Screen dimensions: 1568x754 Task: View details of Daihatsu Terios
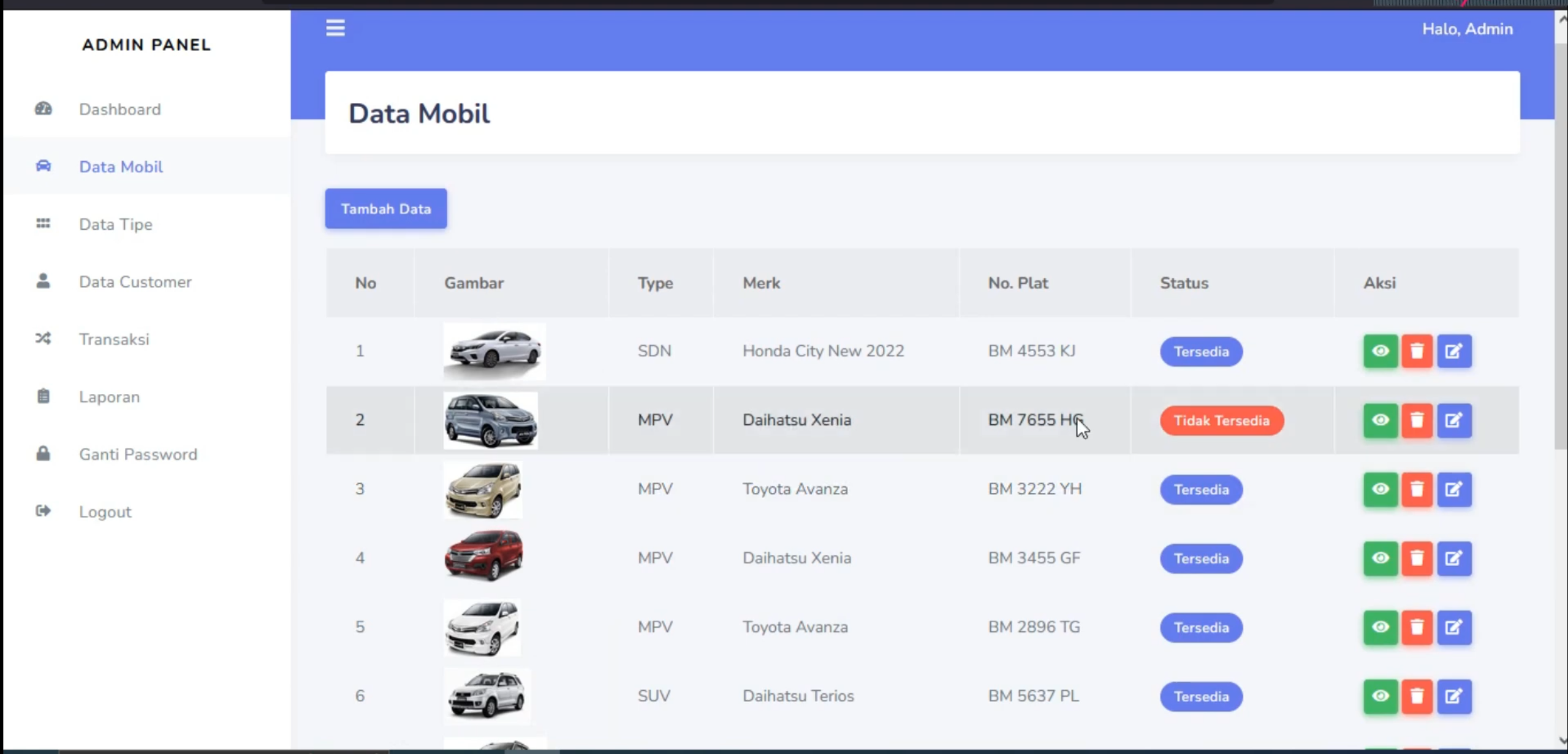point(1380,696)
